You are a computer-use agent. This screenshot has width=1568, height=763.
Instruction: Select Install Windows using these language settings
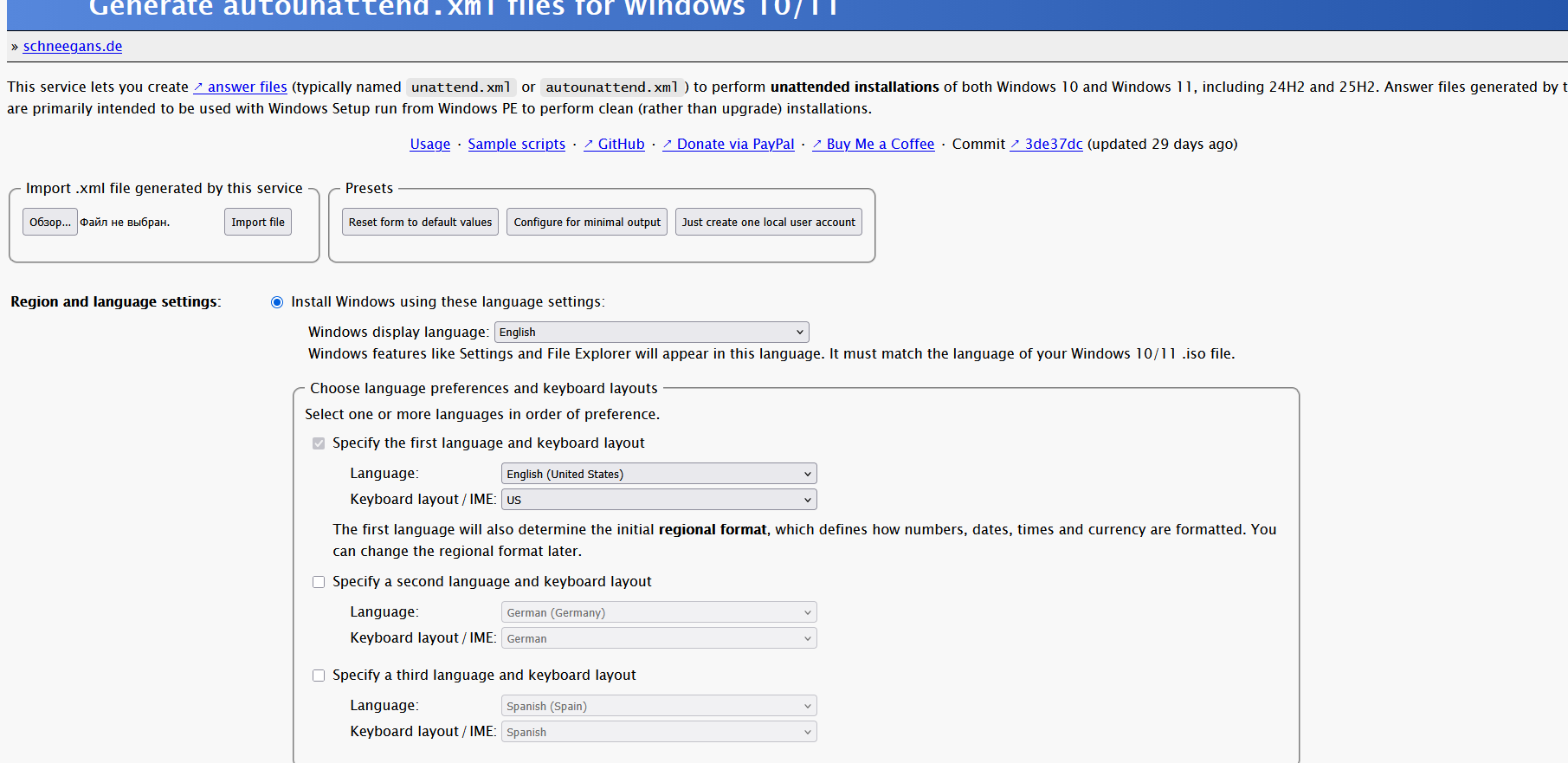[277, 302]
